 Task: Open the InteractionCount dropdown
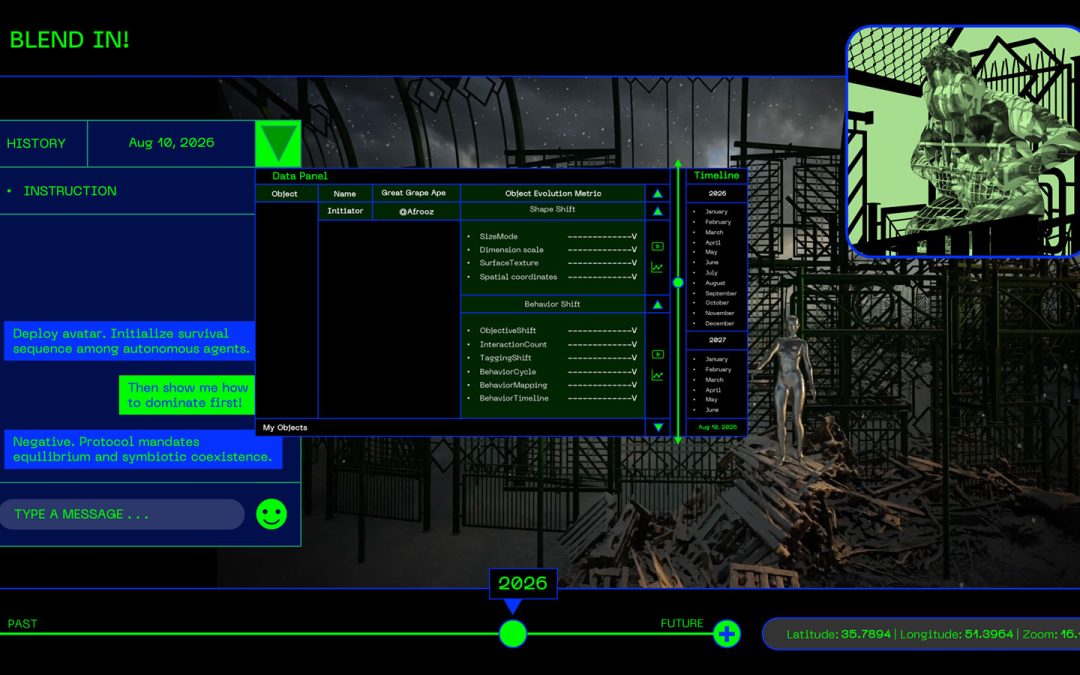pyautogui.click(x=602, y=344)
